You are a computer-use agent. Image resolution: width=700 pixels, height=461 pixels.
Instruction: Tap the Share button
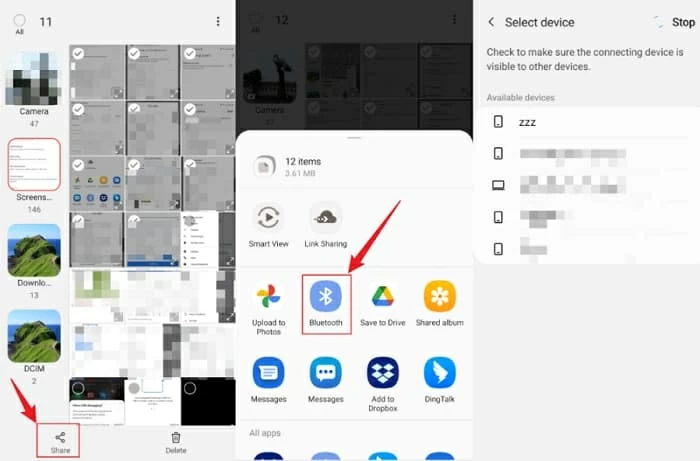tap(61, 441)
